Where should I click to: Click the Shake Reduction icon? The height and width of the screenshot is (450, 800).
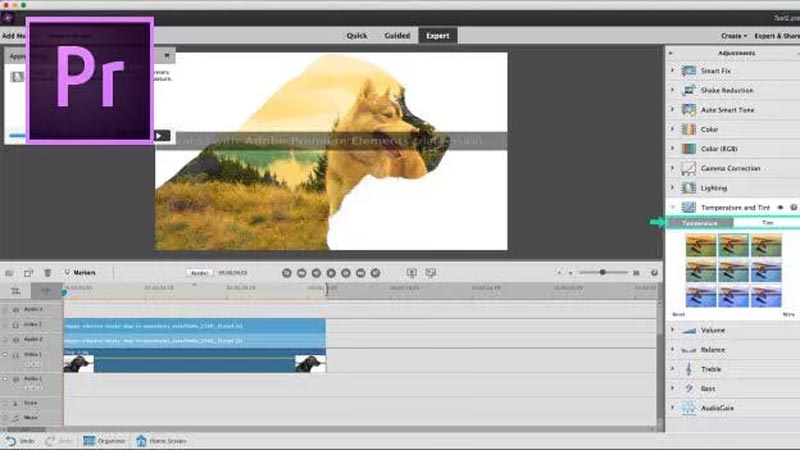pyautogui.click(x=689, y=91)
